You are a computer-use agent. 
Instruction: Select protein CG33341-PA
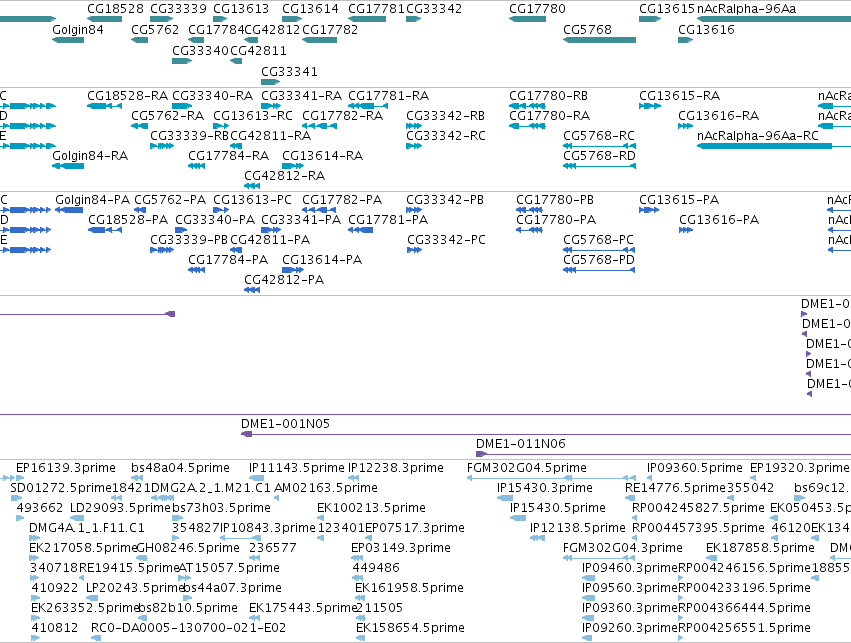[x=301, y=220]
